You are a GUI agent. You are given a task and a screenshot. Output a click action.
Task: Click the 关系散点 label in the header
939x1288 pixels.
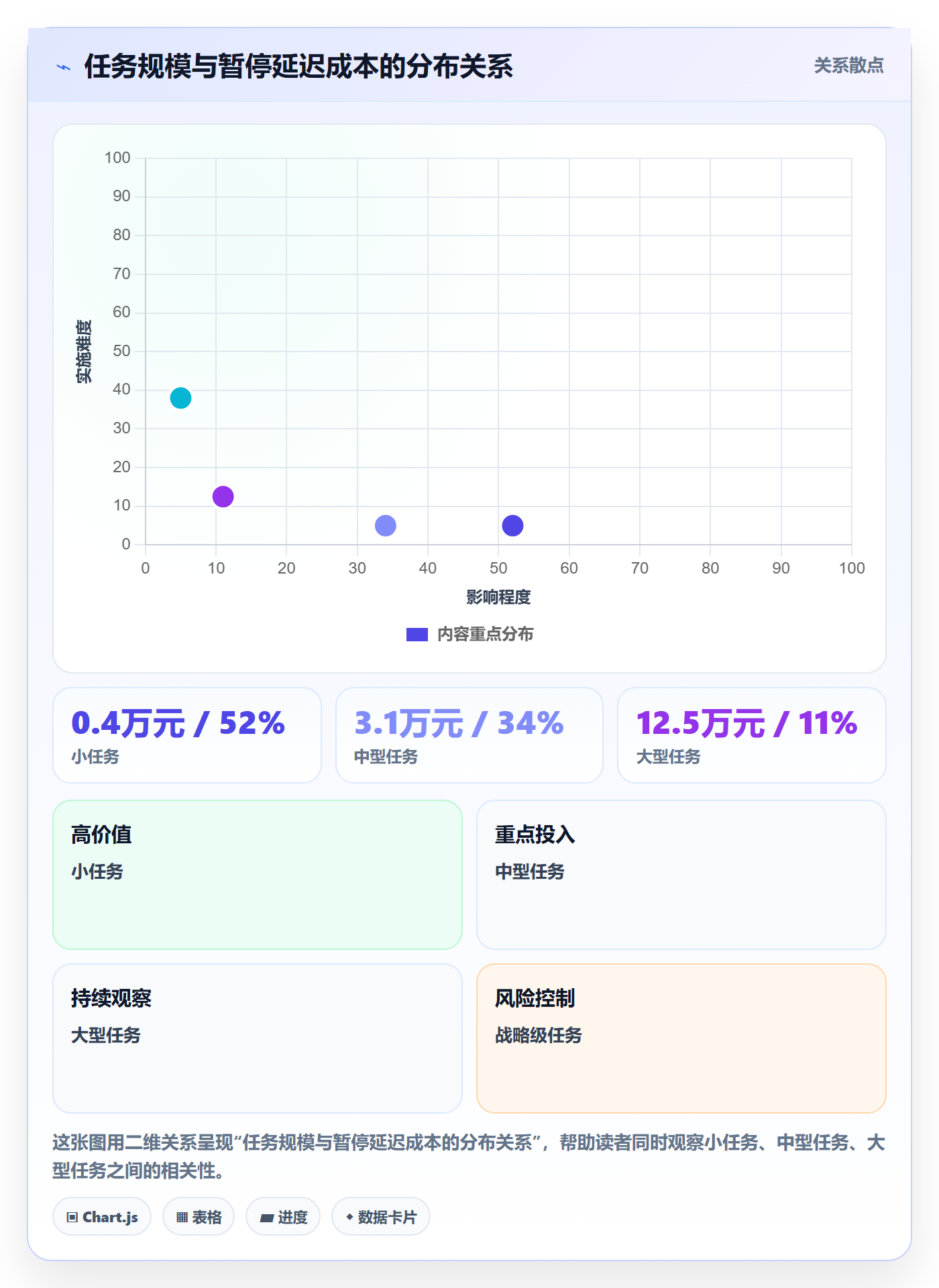point(848,66)
